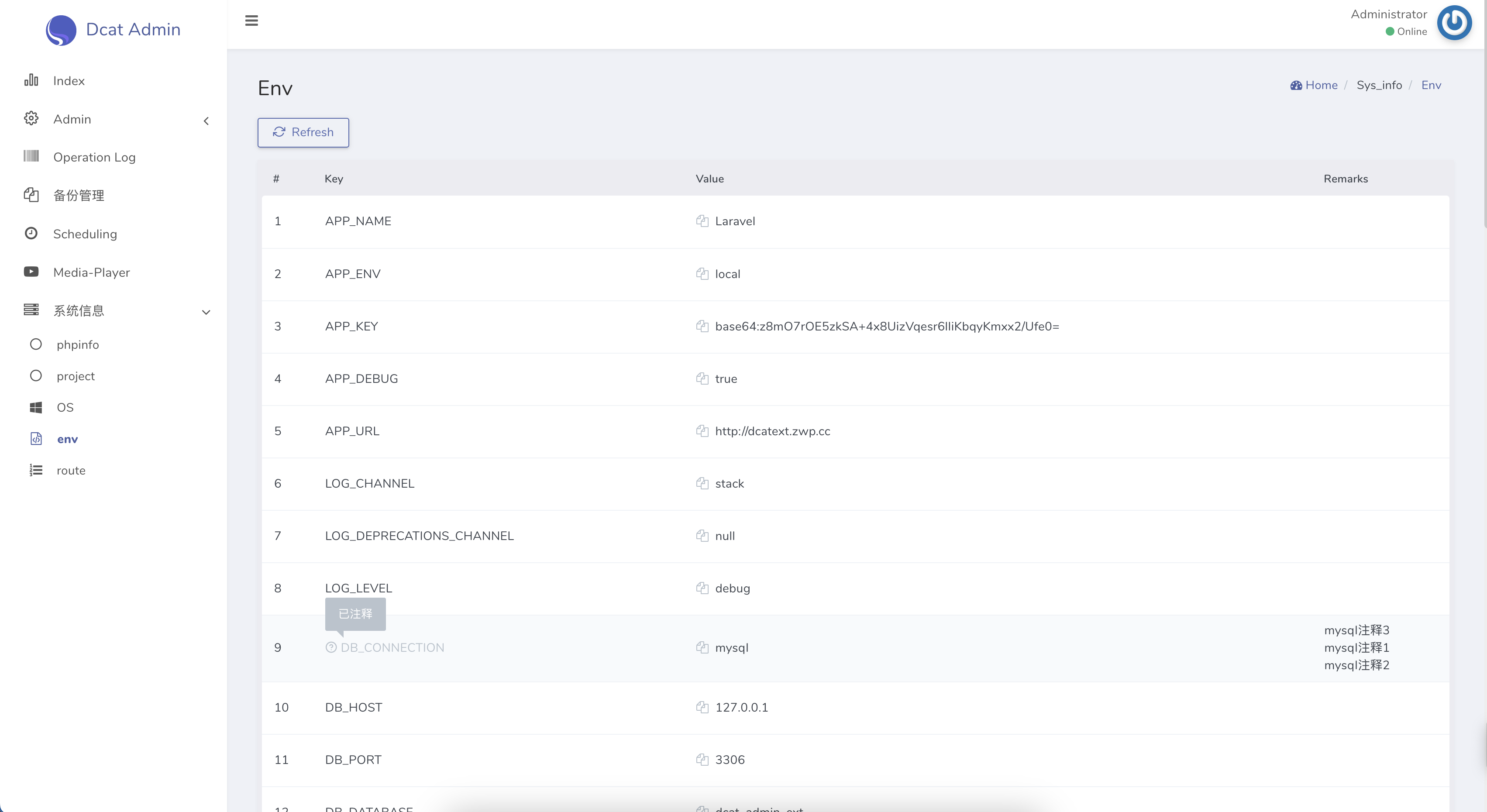Open the Operation Log menu item
This screenshot has height=812, width=1487.
coord(94,158)
